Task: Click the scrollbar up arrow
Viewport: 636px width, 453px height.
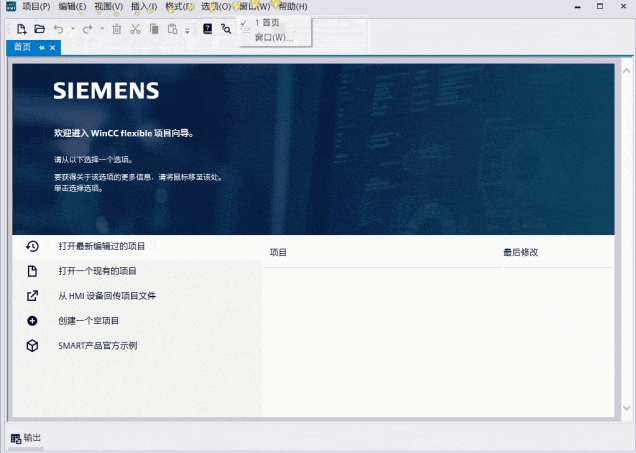Action: pos(626,71)
